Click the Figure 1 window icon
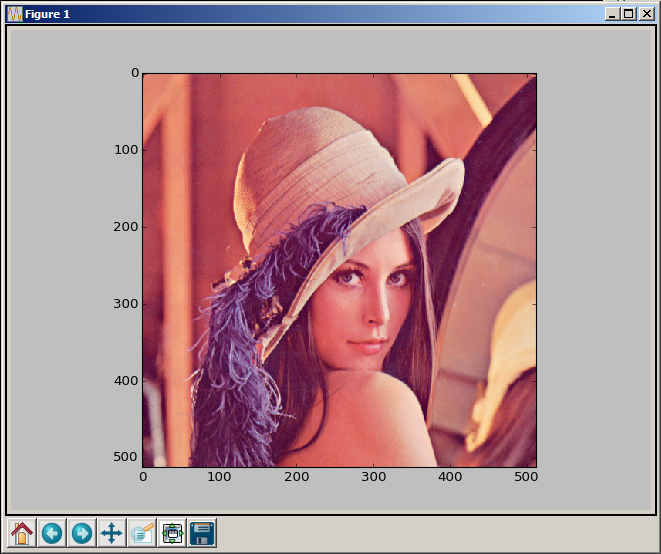 (15, 14)
